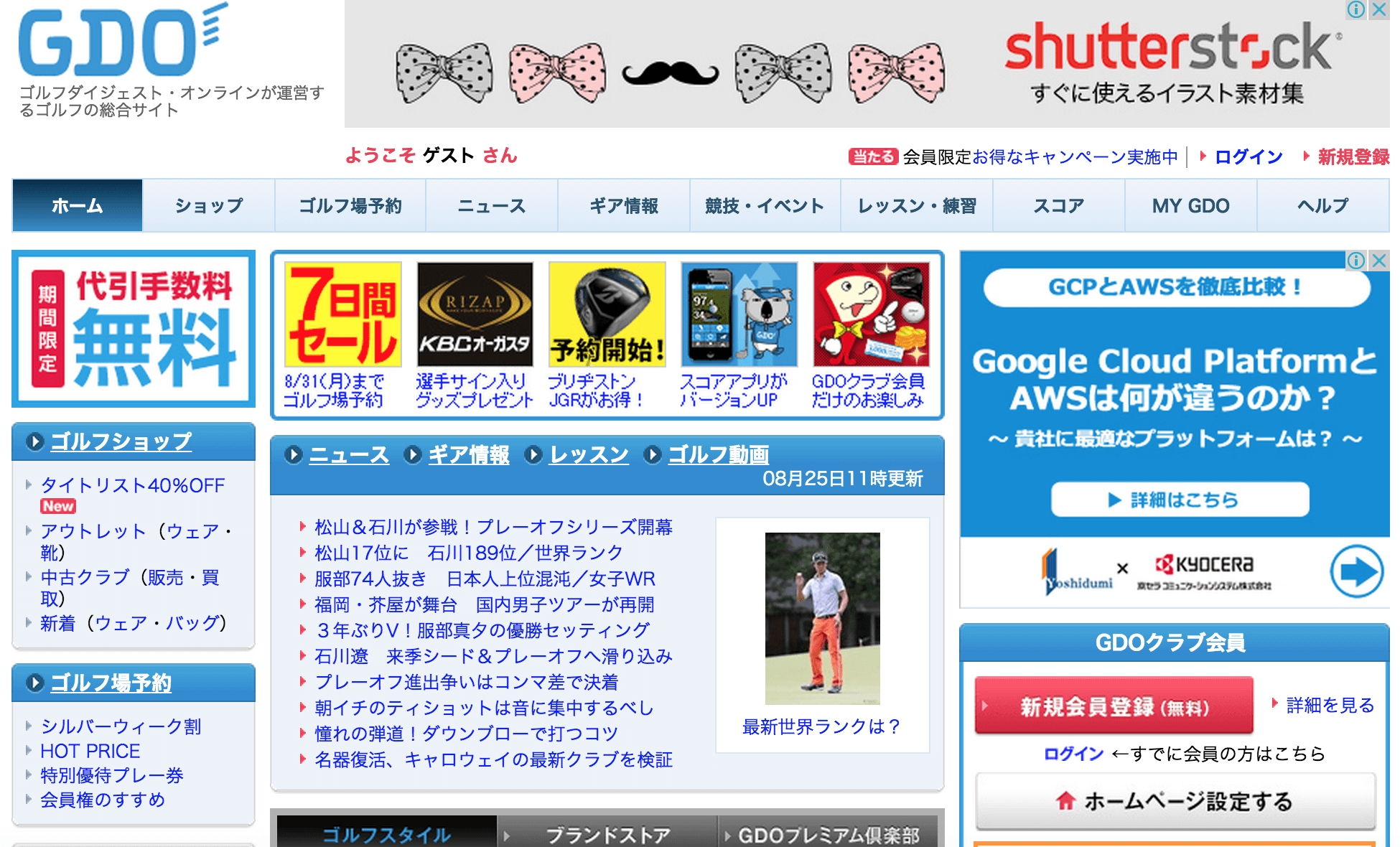Click the circle arrow icon beside ゴルフ場予約 heading
Viewport: 1400px width, 847px height.
[34, 683]
